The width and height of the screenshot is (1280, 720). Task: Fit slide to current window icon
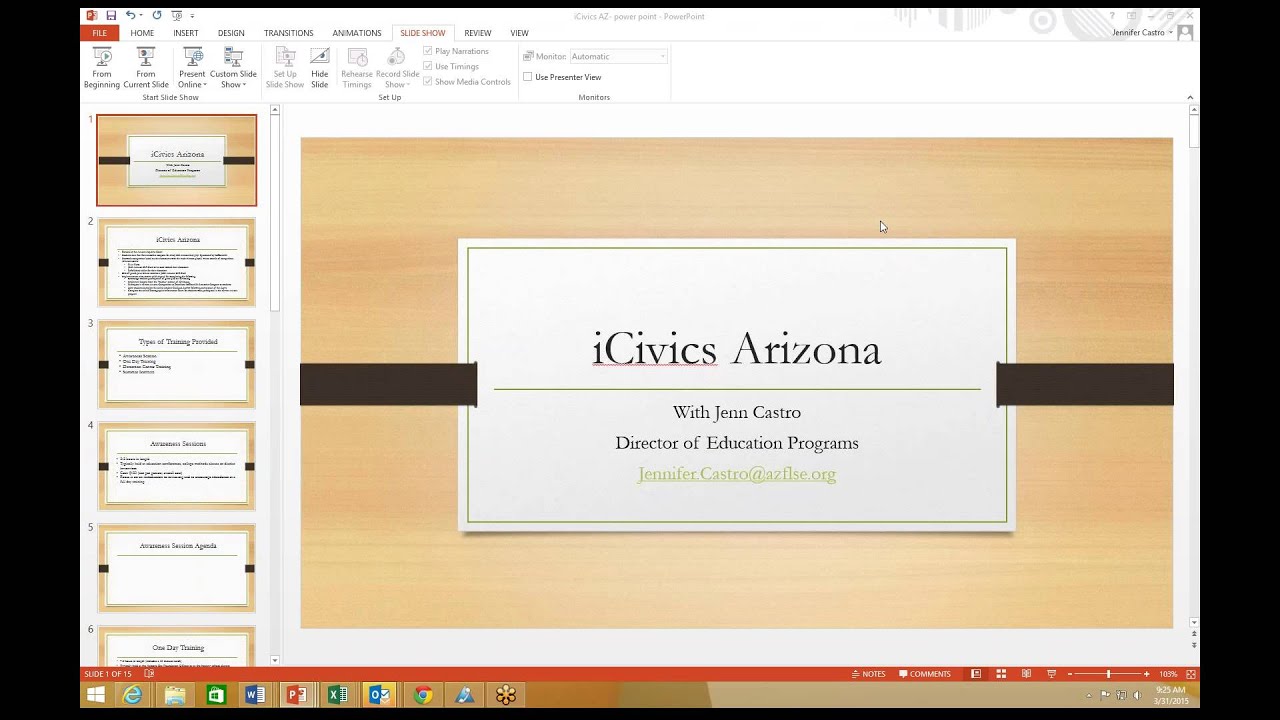point(1190,674)
